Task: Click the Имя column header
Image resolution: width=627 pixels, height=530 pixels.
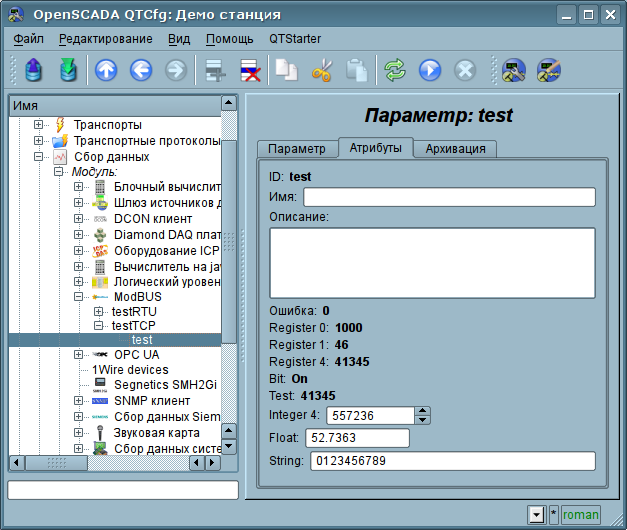Action: coord(115,106)
